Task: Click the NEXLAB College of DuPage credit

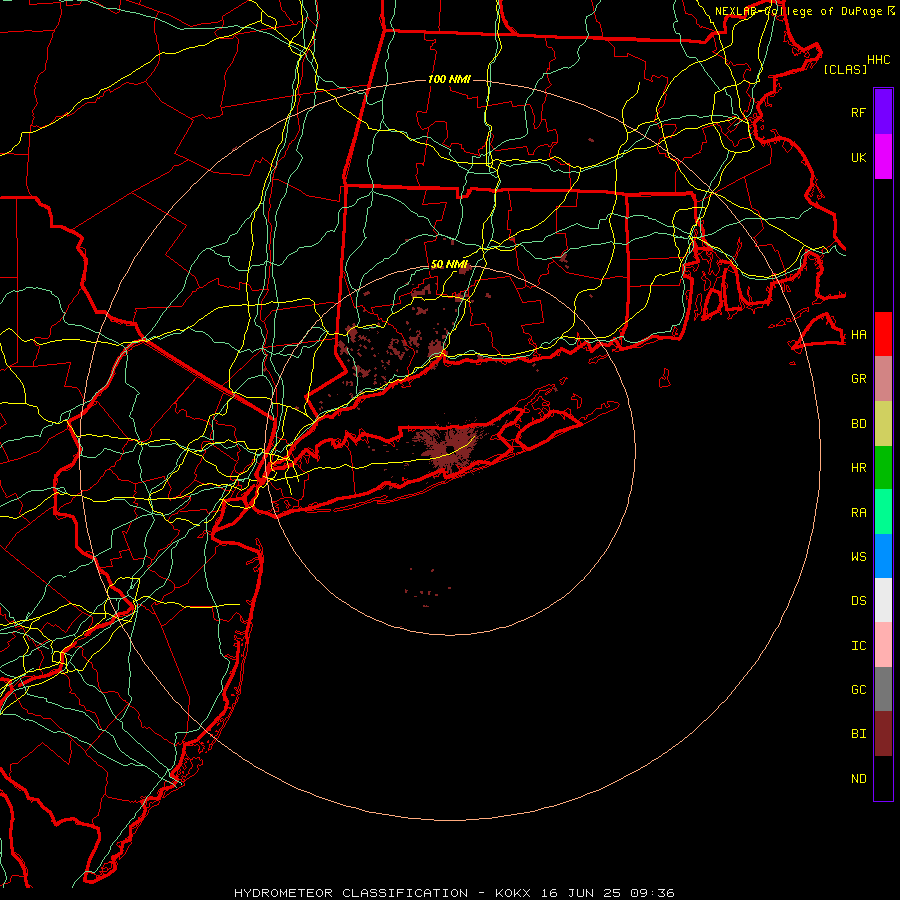Action: click(804, 11)
